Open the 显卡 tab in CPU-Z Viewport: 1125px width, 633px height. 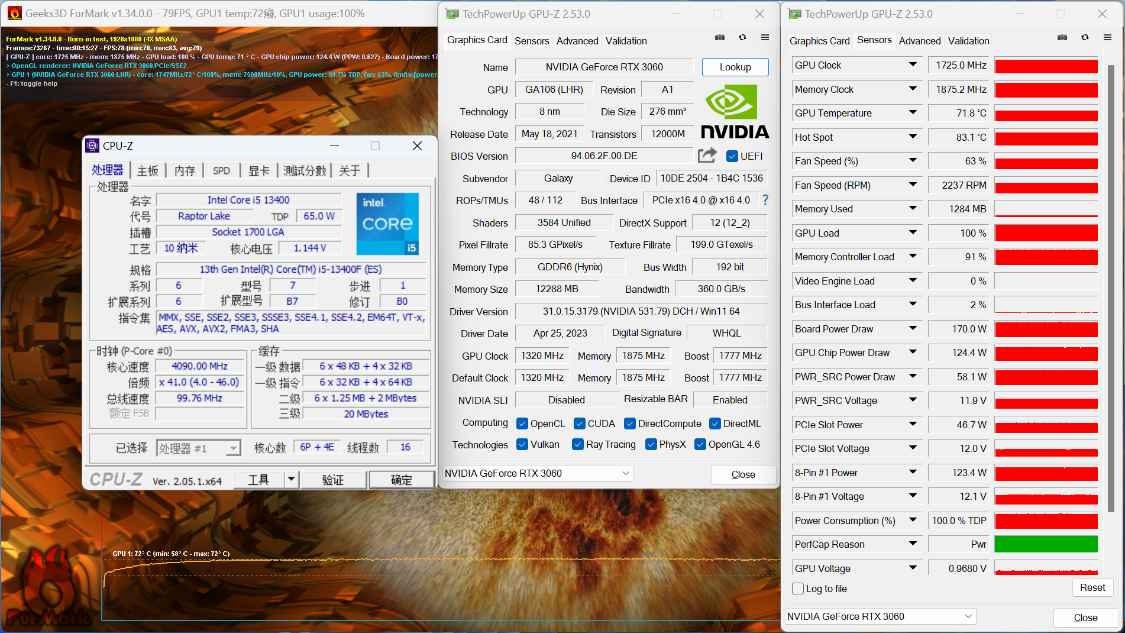pos(258,170)
